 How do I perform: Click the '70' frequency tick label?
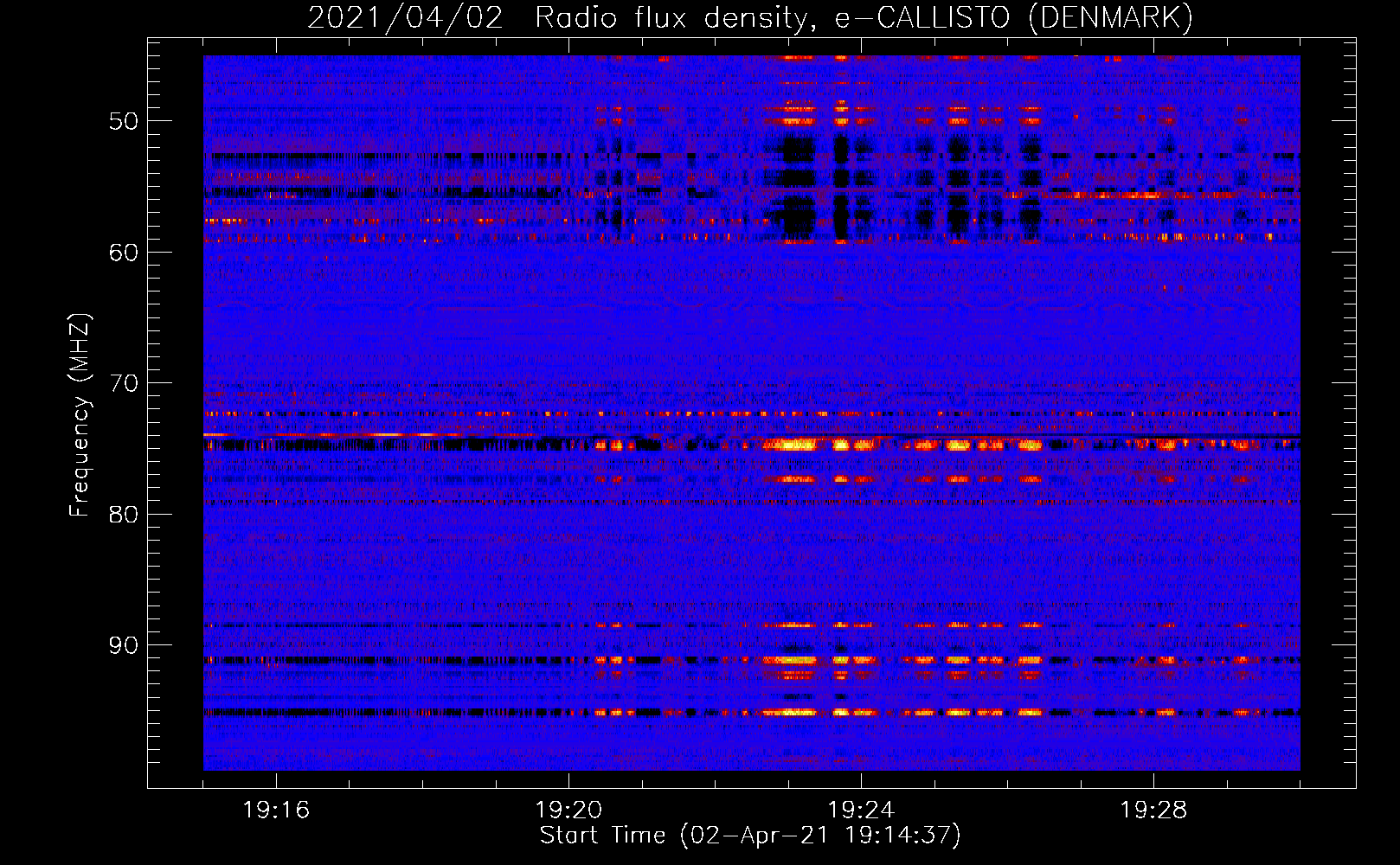pyautogui.click(x=124, y=383)
